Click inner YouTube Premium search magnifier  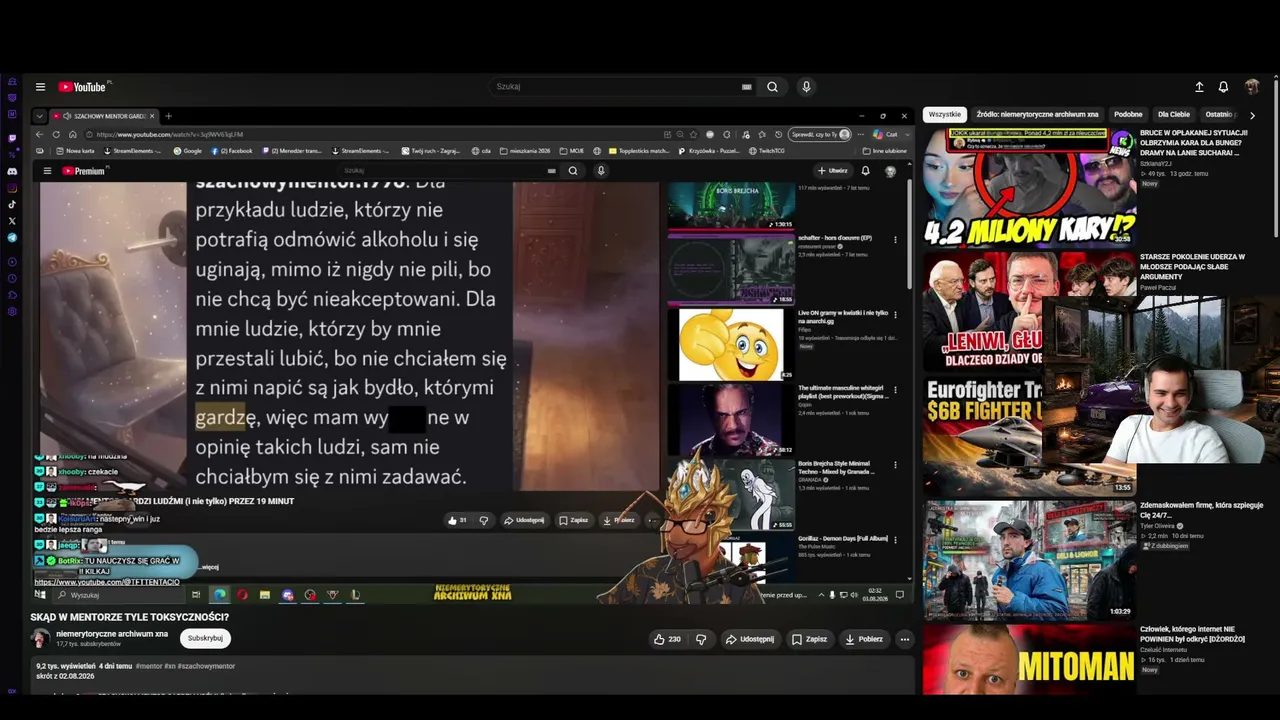(x=573, y=171)
